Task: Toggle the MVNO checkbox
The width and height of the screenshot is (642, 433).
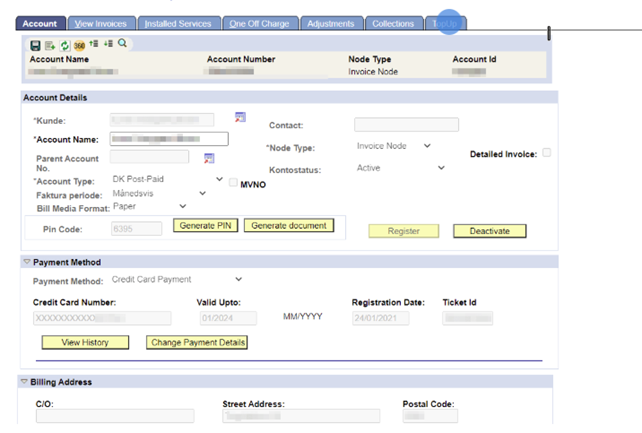Action: coord(233,183)
